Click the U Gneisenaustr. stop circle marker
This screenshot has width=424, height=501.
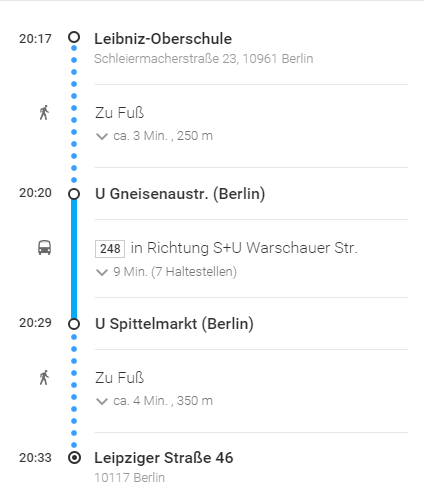[x=74, y=194]
